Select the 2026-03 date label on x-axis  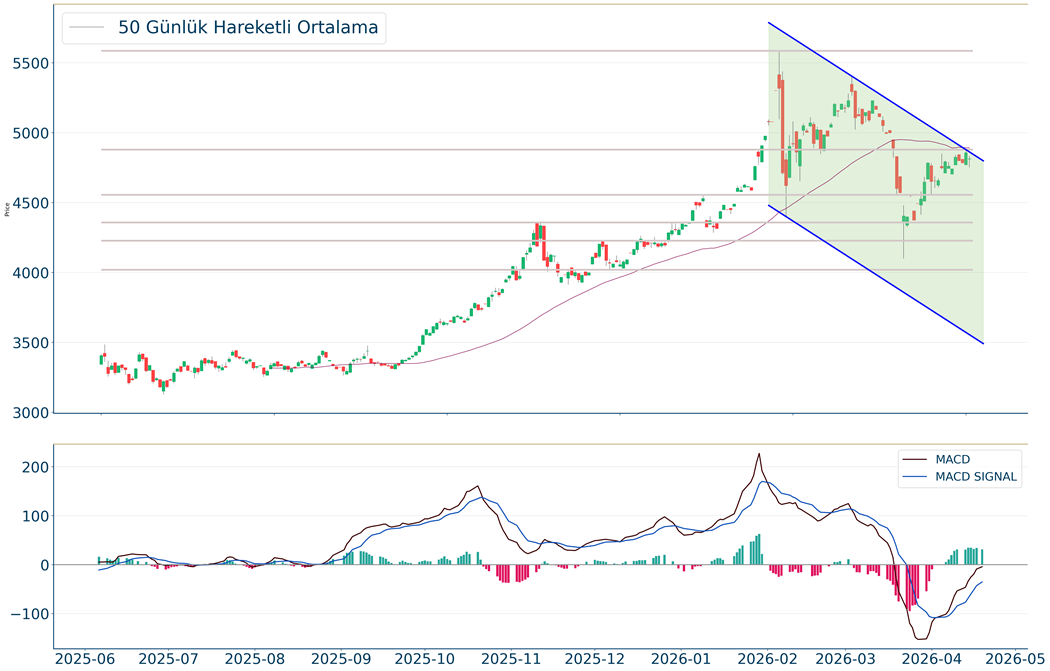[x=846, y=659]
